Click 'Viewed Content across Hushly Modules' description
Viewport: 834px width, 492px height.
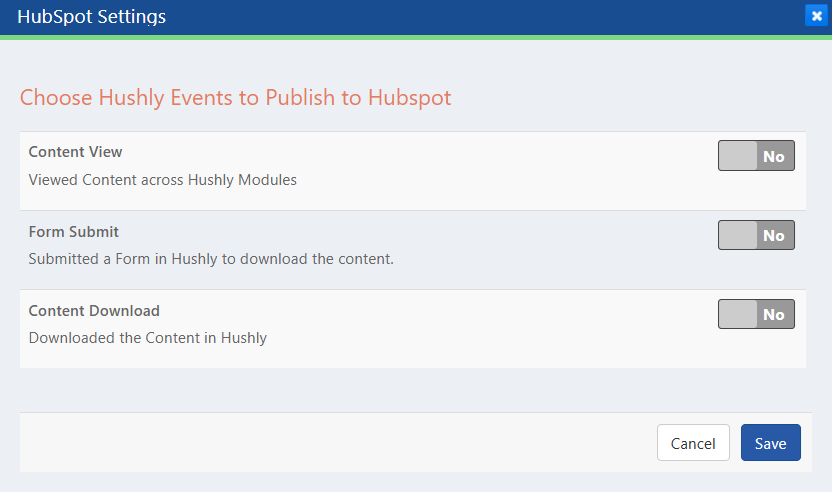point(162,180)
